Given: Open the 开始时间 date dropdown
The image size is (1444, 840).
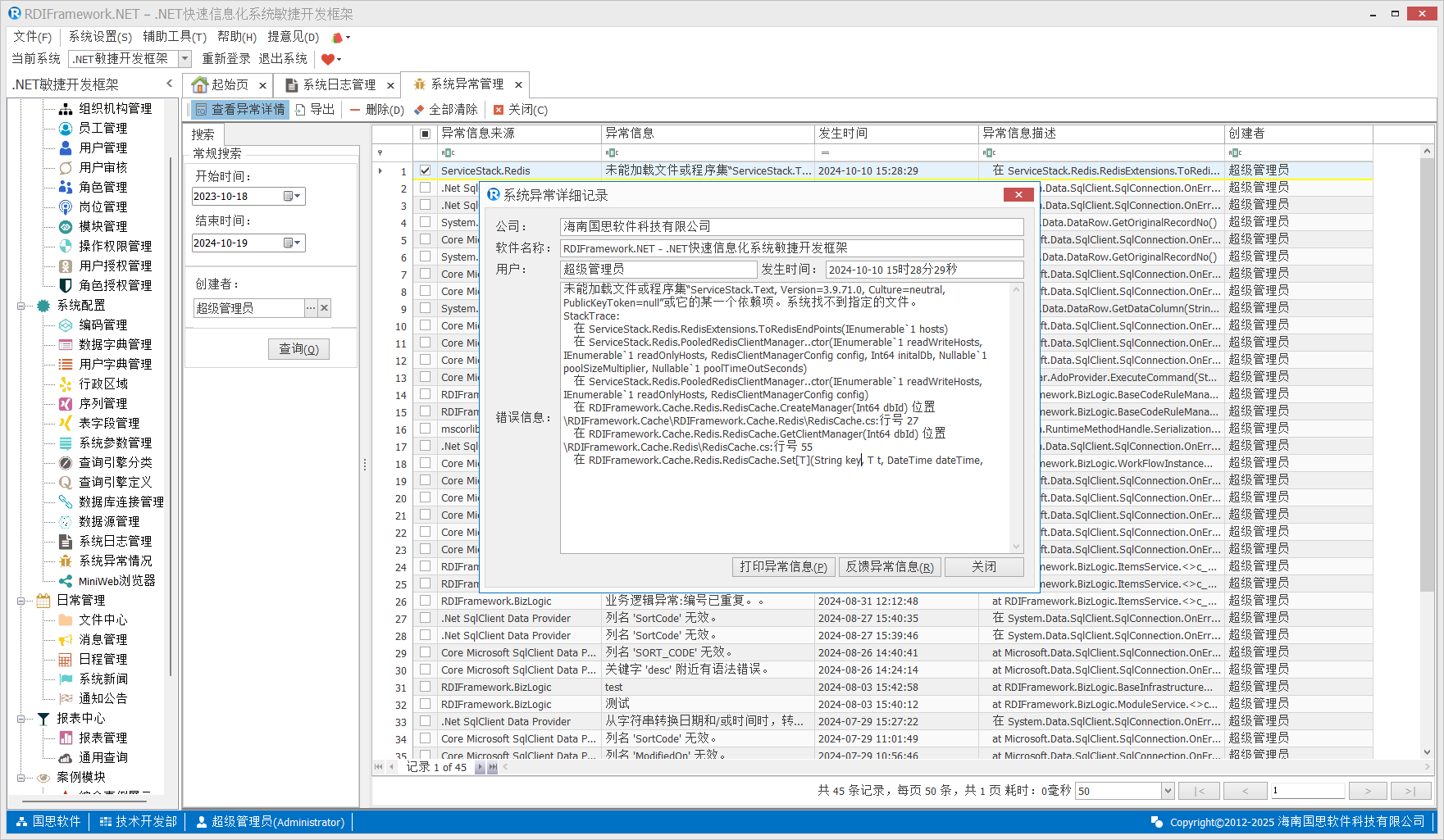Looking at the screenshot, I should pos(293,197).
